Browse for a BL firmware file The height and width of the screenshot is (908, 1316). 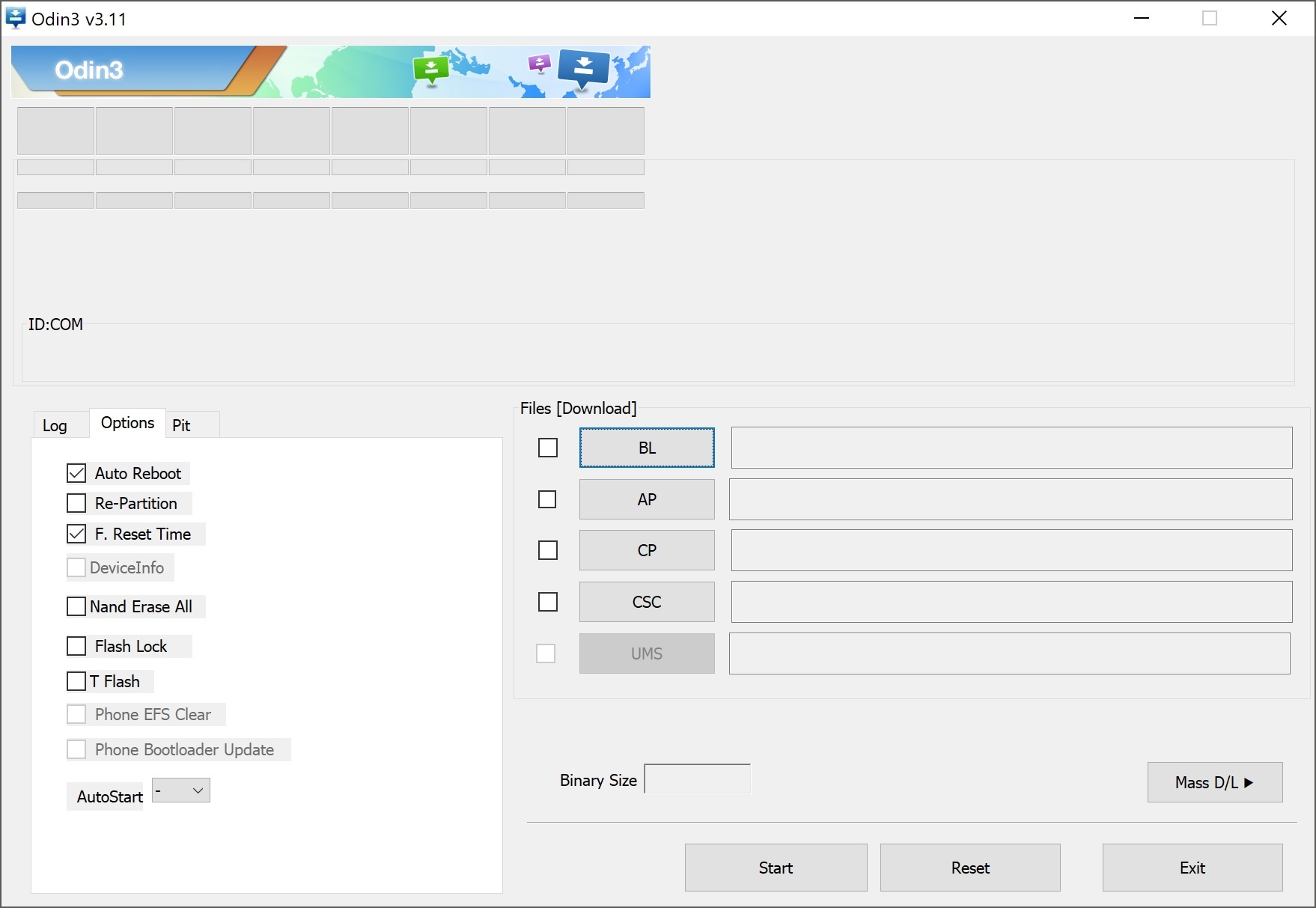[x=647, y=448]
